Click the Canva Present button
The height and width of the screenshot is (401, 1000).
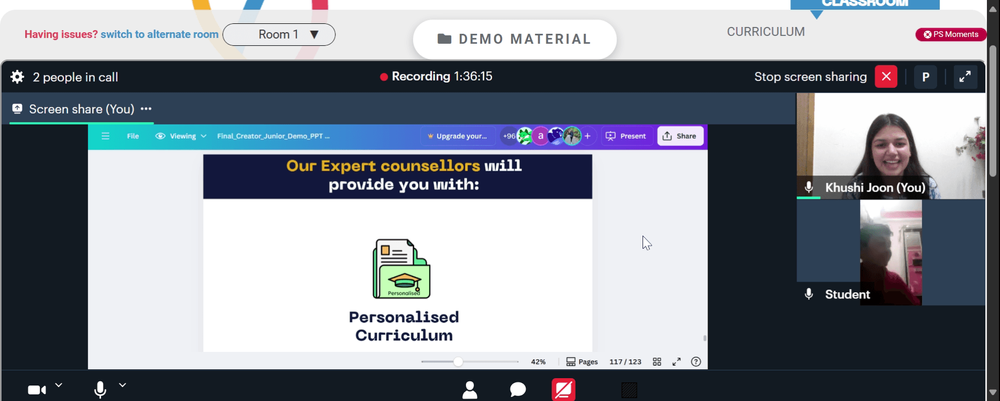[x=626, y=136]
